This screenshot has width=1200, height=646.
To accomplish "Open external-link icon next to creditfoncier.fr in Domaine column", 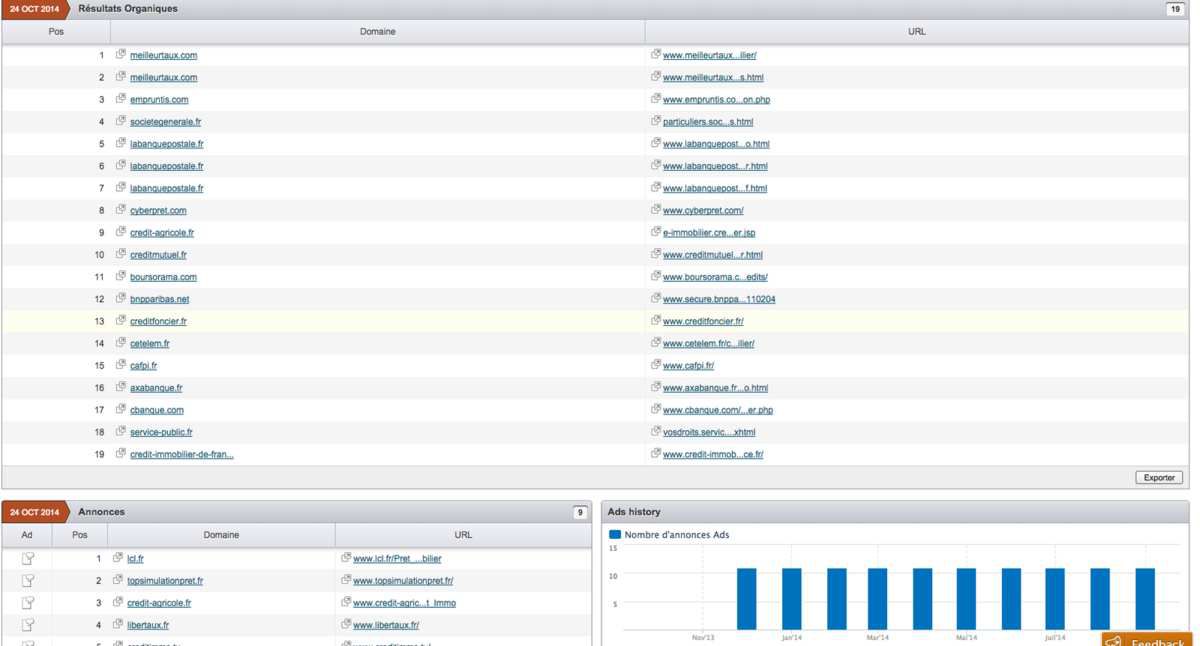I will point(120,321).
